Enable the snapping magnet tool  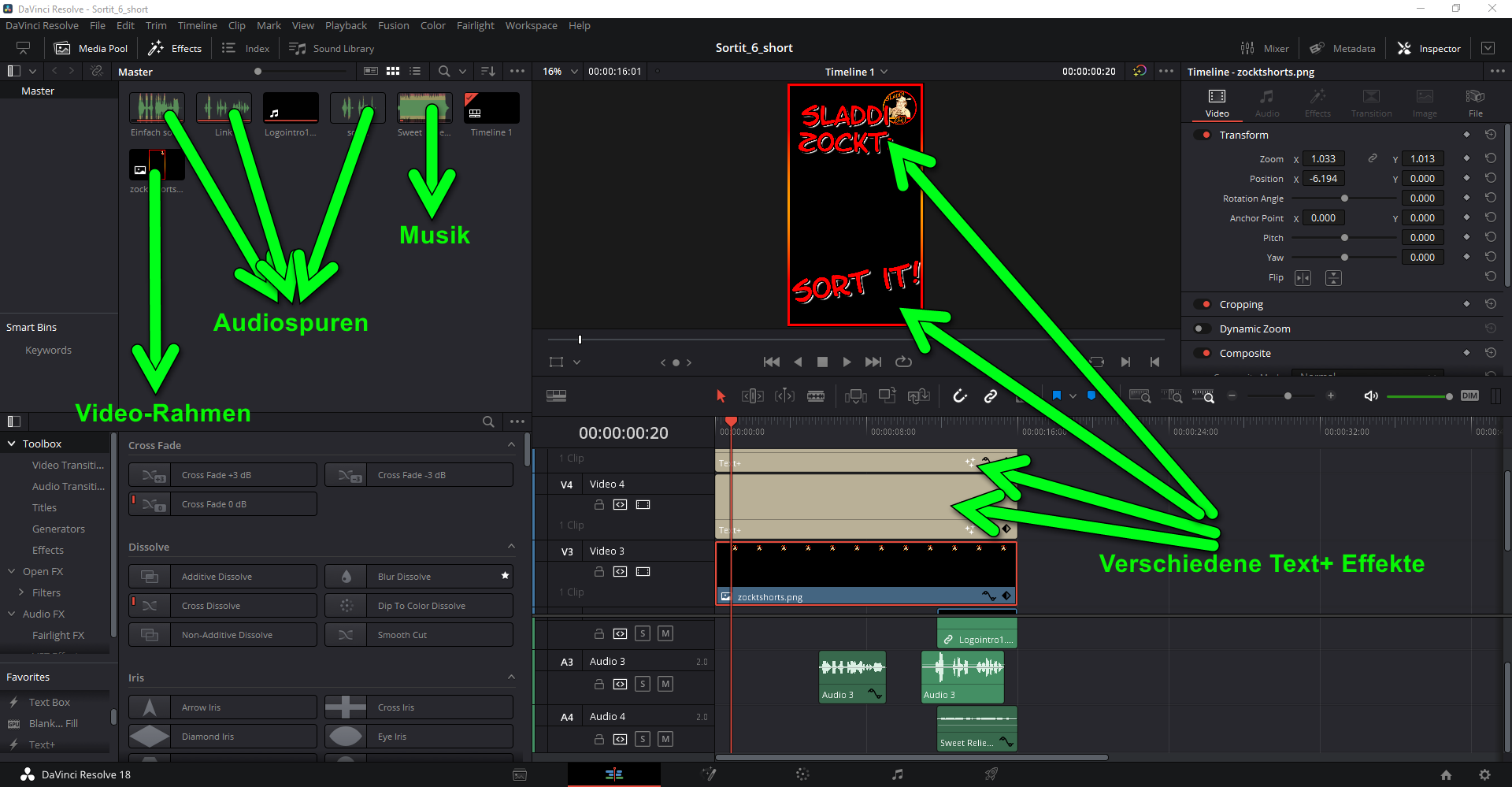click(x=959, y=396)
